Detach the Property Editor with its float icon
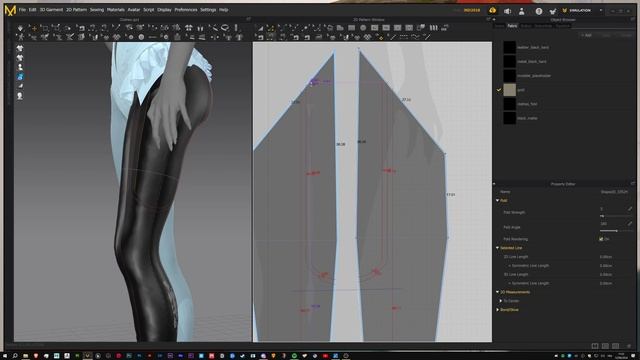Image resolution: width=640 pixels, height=360 pixels. click(633, 184)
